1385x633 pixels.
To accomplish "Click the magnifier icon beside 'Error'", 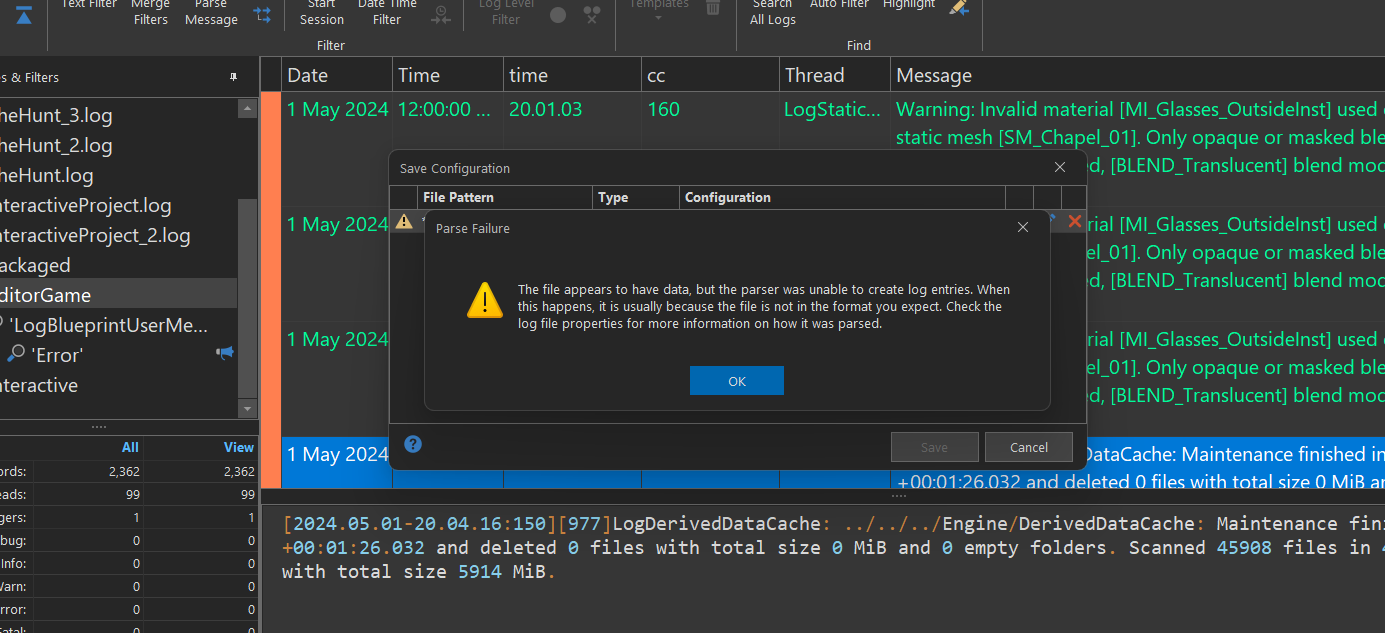I will click(17, 353).
